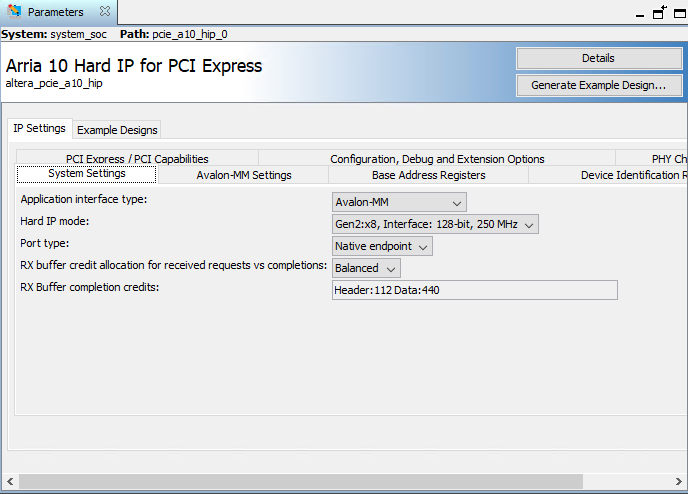Maximize the Parameters panel

pyautogui.click(x=680, y=14)
